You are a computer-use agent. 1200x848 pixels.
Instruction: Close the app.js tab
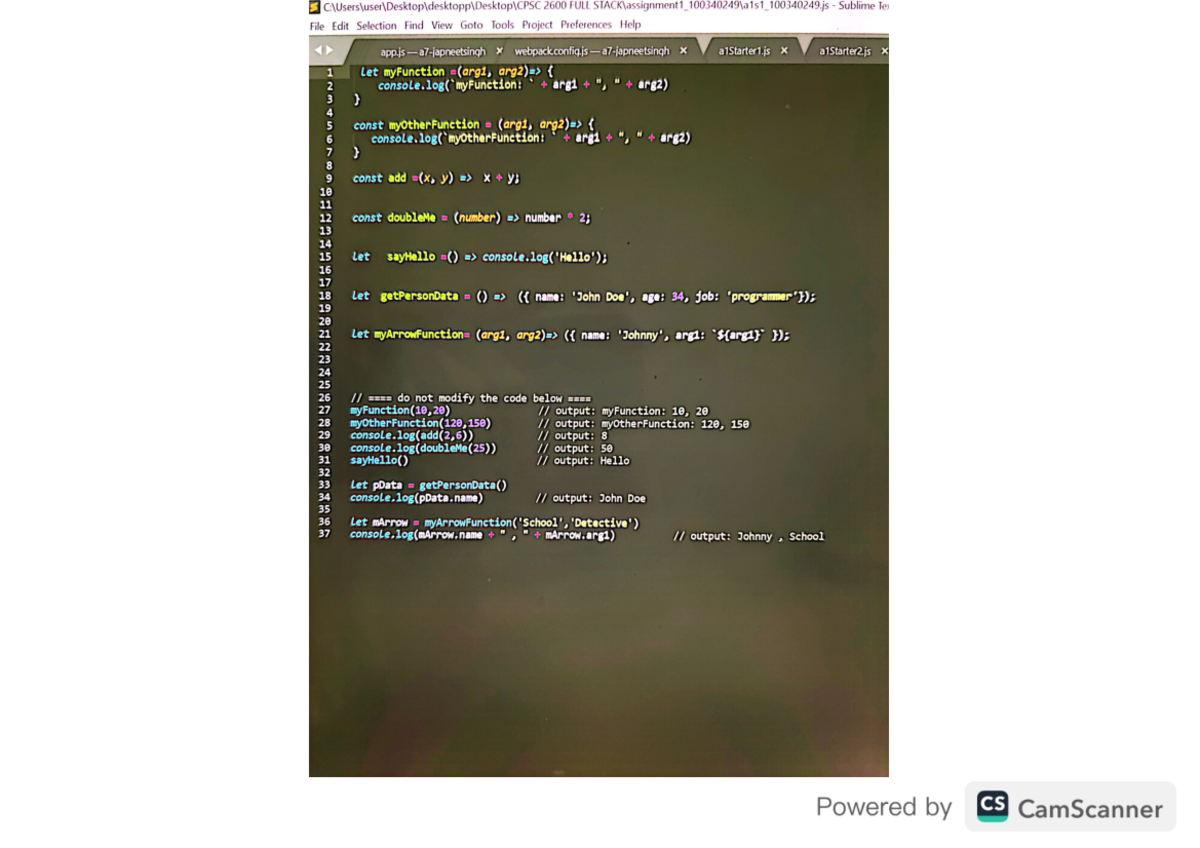click(499, 51)
